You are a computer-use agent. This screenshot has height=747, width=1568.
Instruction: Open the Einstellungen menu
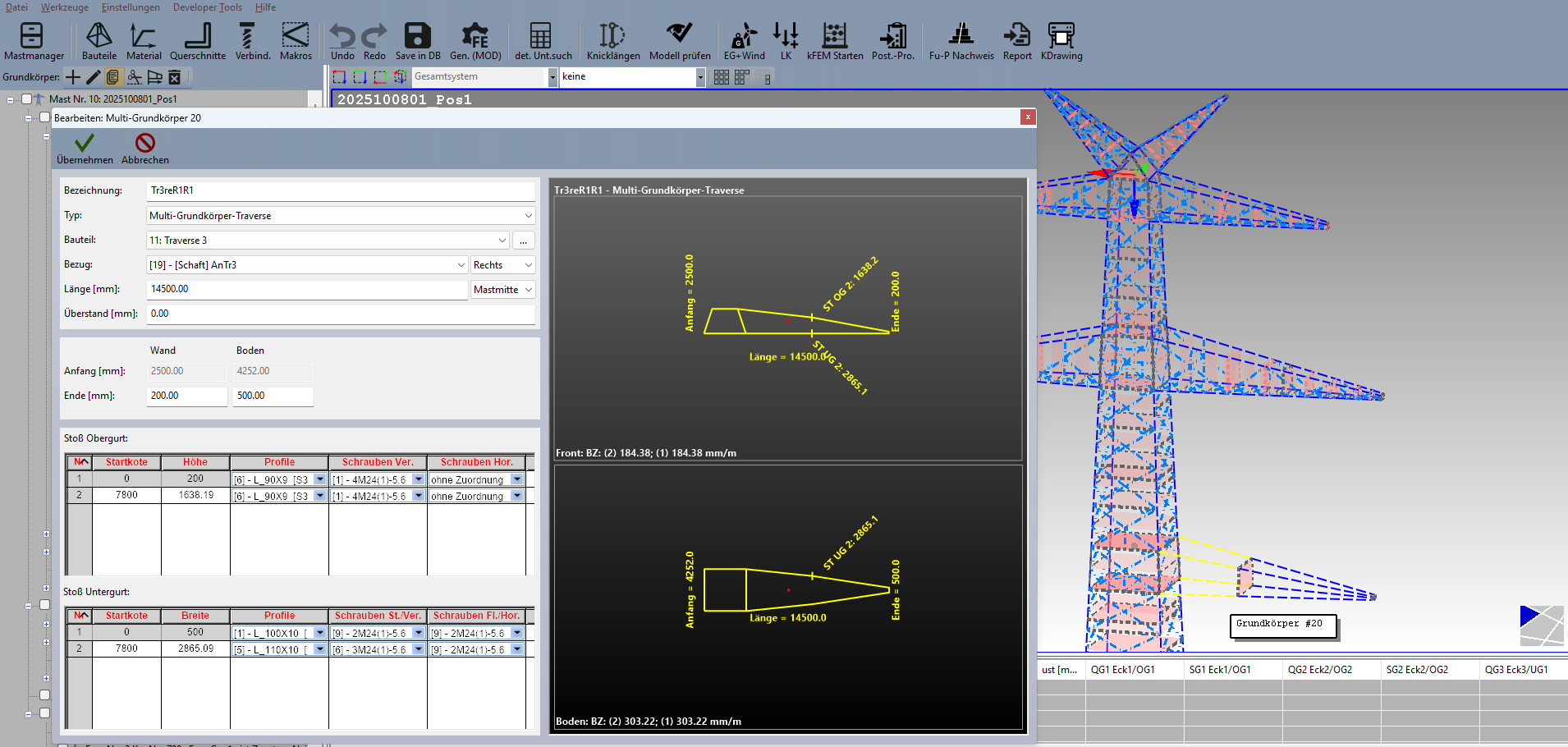pyautogui.click(x=131, y=7)
